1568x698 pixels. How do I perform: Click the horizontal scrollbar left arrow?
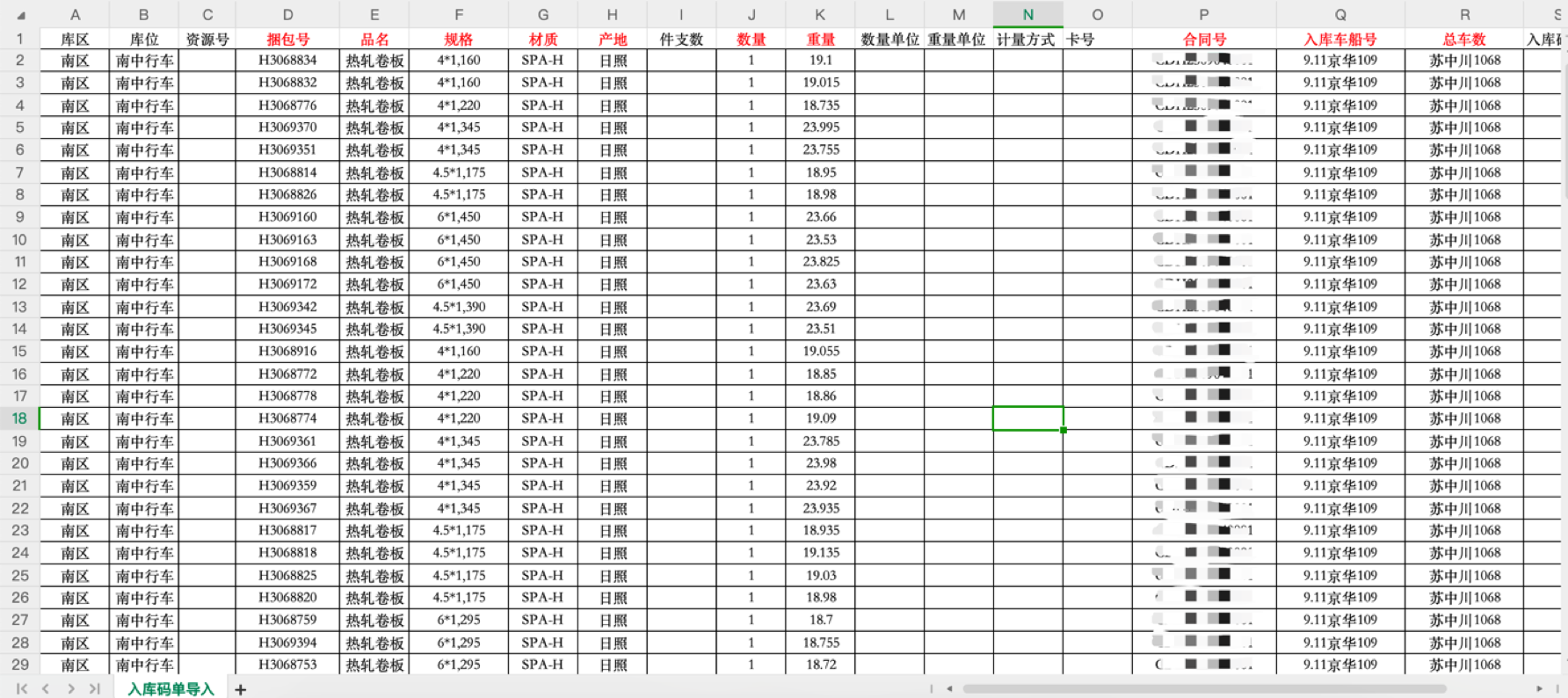949,688
